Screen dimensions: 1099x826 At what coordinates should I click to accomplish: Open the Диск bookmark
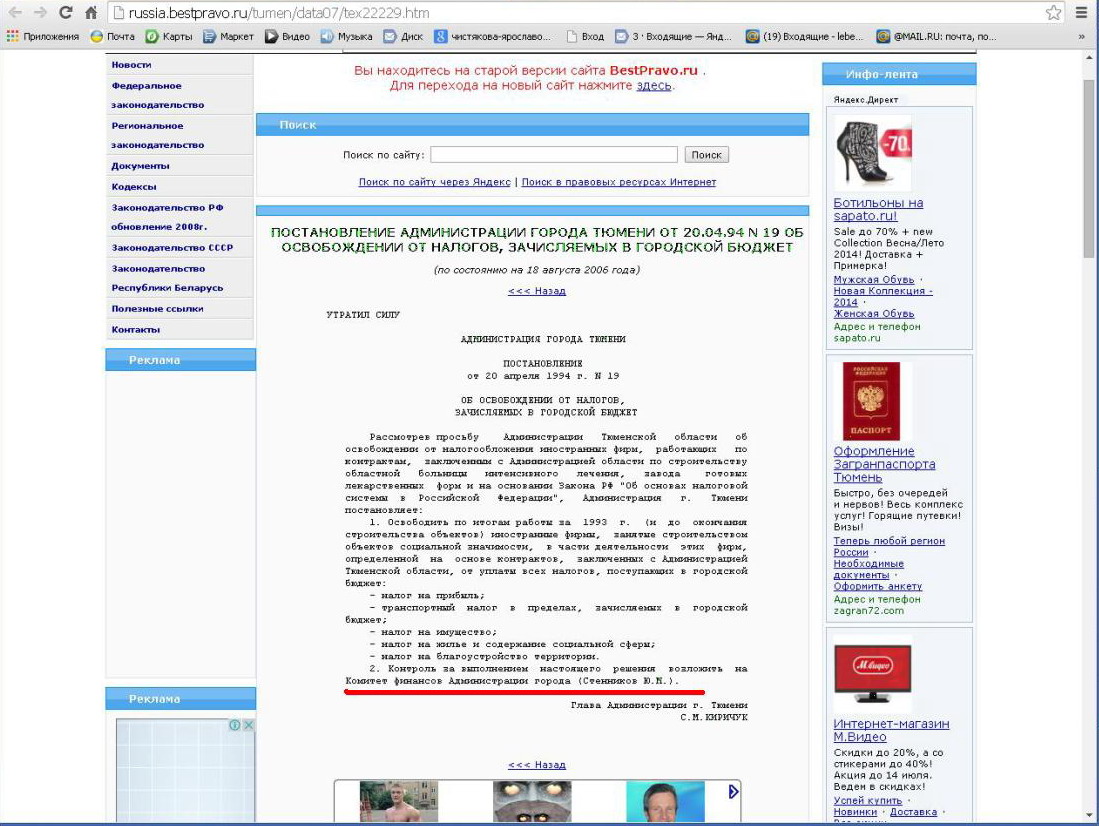tap(403, 36)
